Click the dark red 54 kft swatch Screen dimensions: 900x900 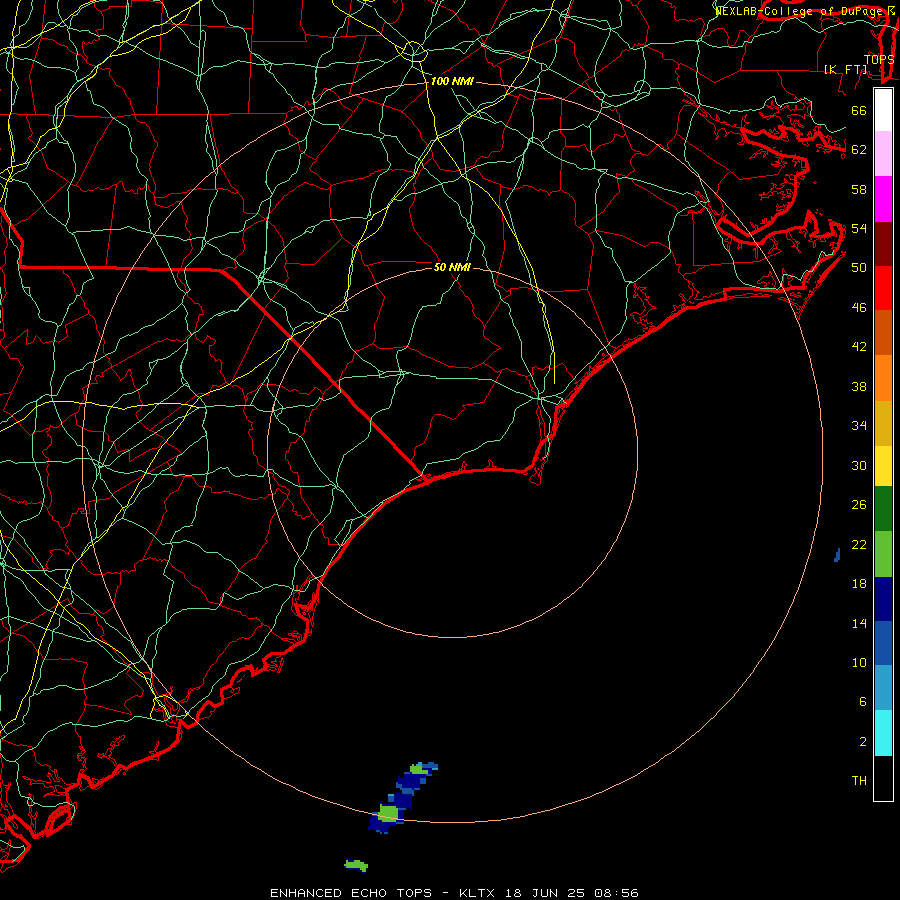pos(883,243)
